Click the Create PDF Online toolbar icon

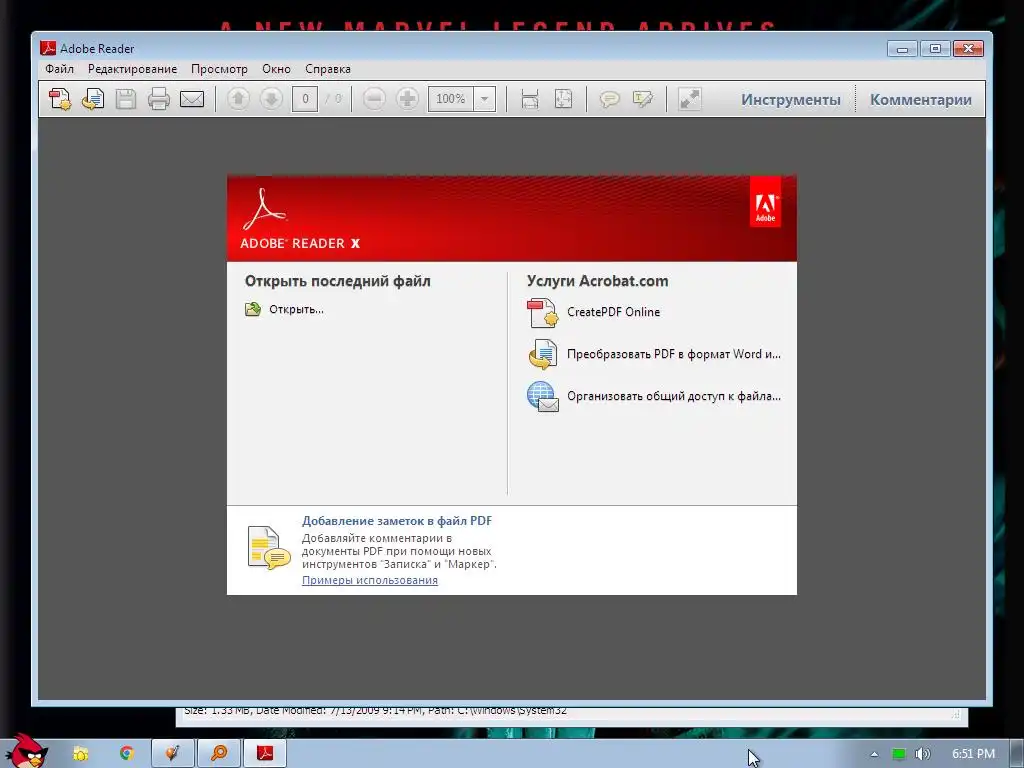pos(60,99)
